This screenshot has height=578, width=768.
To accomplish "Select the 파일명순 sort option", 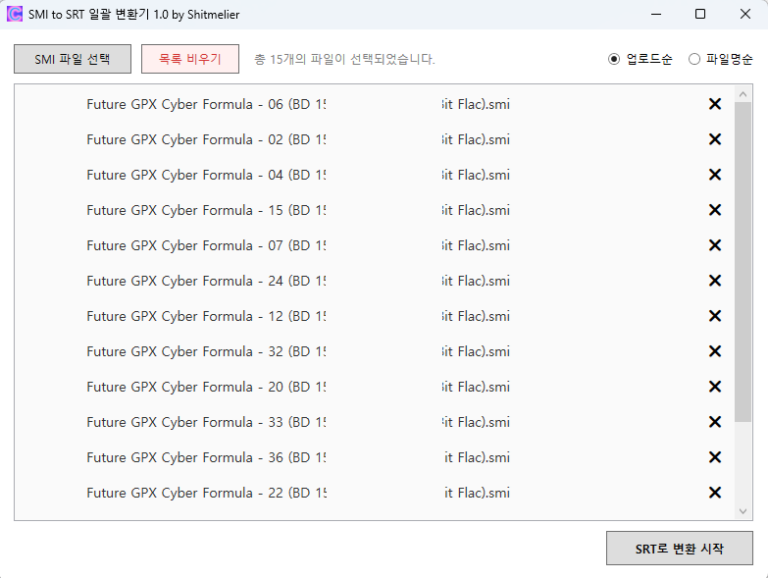I will 720,59.
